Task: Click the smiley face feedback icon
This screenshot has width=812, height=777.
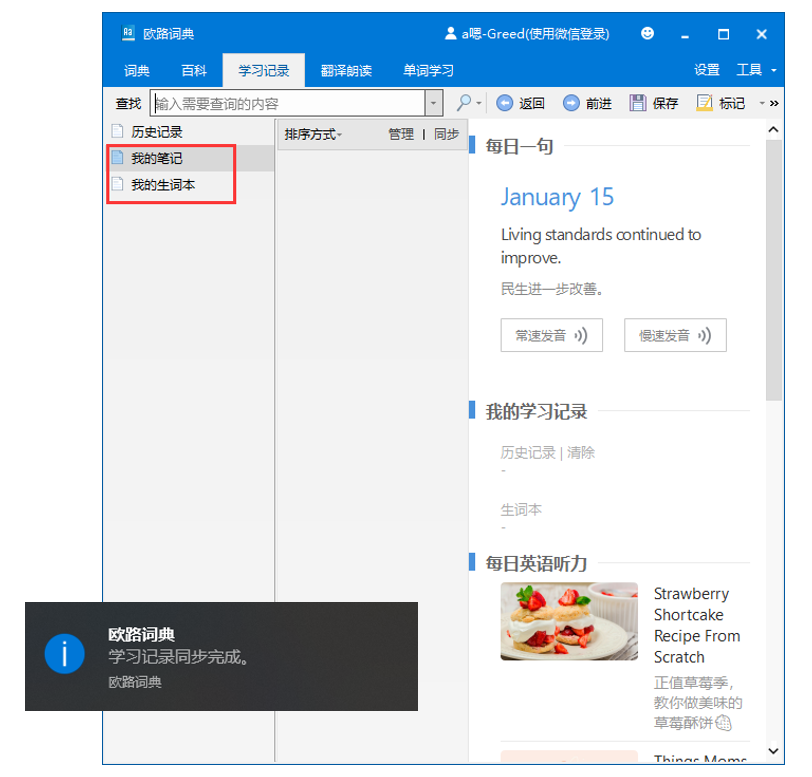Action: (647, 33)
